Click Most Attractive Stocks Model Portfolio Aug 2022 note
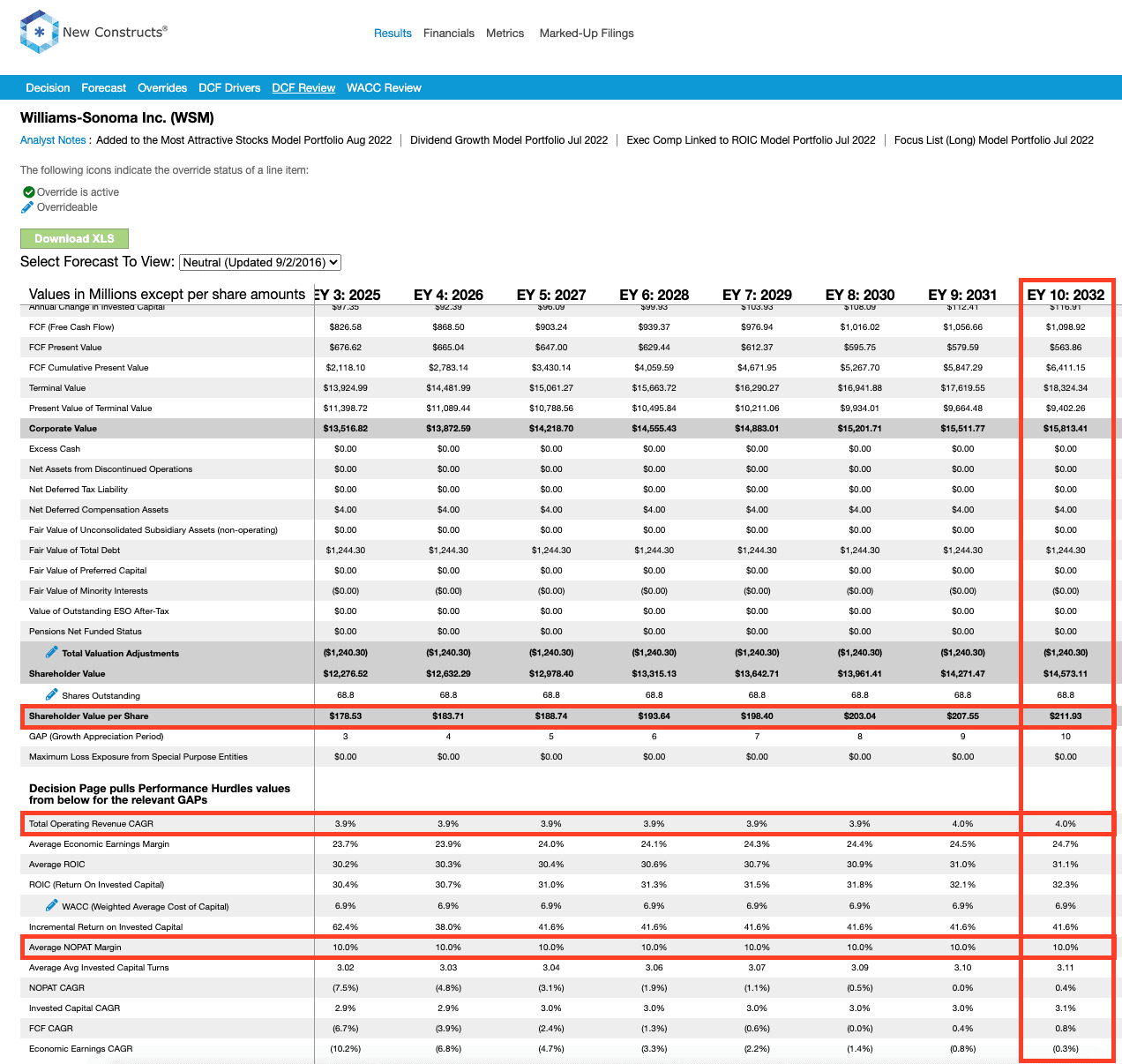Viewport: 1122px width, 1064px height. [243, 140]
